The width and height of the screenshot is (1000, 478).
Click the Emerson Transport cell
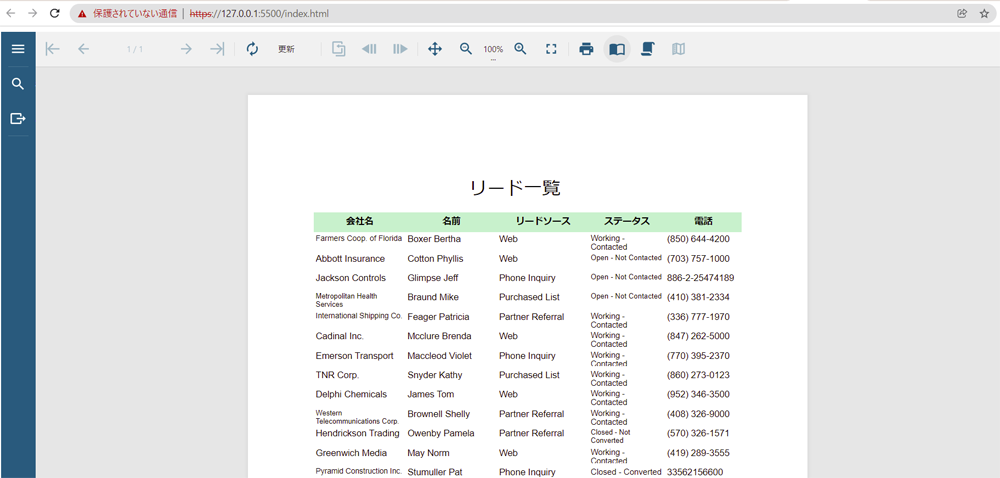[x=355, y=356]
